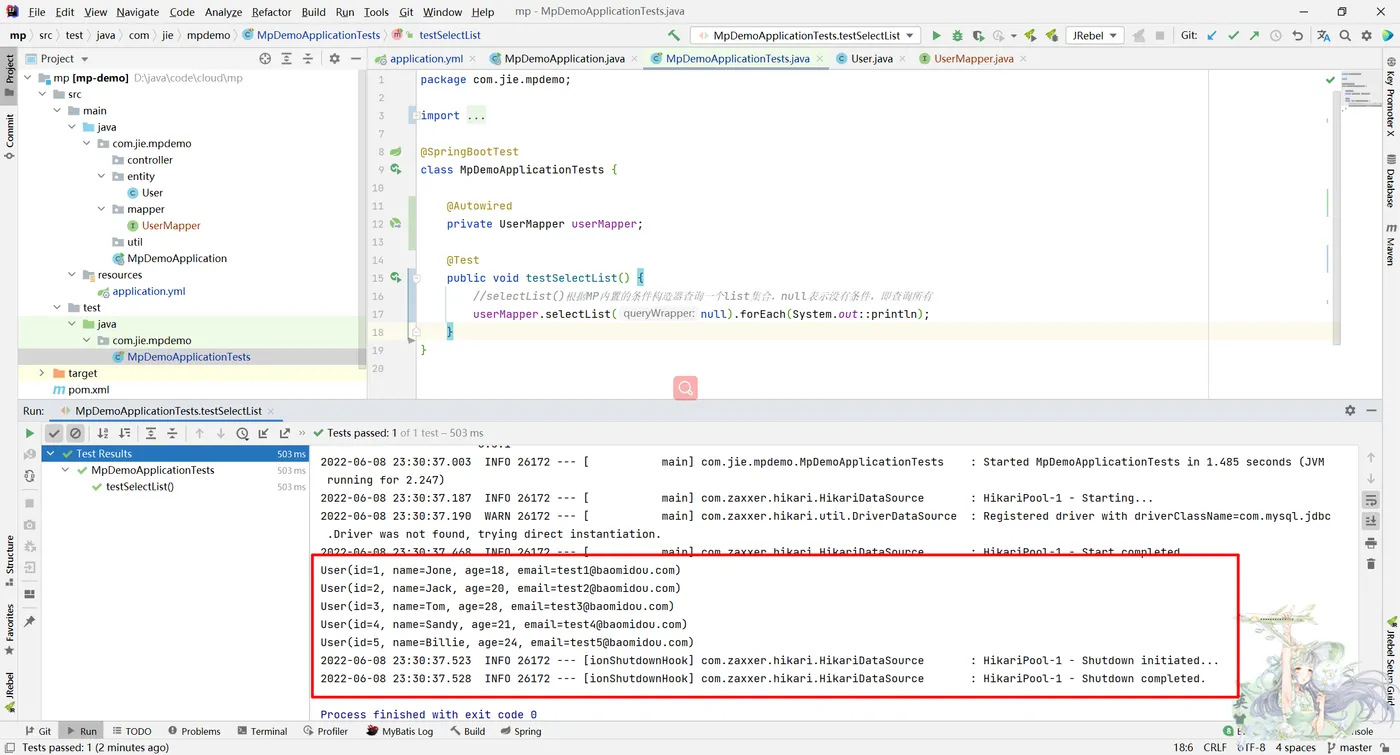Open the Terminal tool window
Image resolution: width=1400 pixels, height=755 pixels.
(261, 731)
